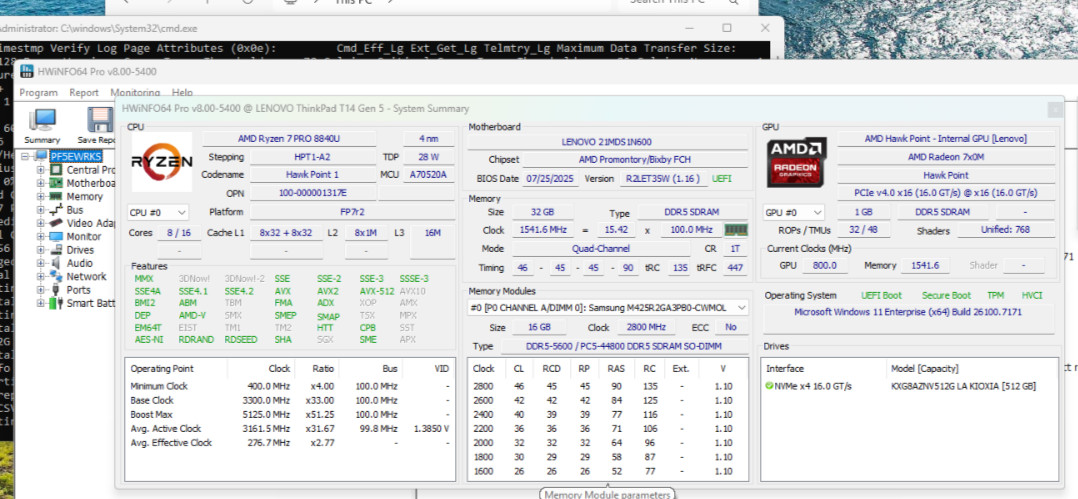This screenshot has width=1078, height=499.
Task: Click the green check icon next to NVMe x4
Action: 769,386
